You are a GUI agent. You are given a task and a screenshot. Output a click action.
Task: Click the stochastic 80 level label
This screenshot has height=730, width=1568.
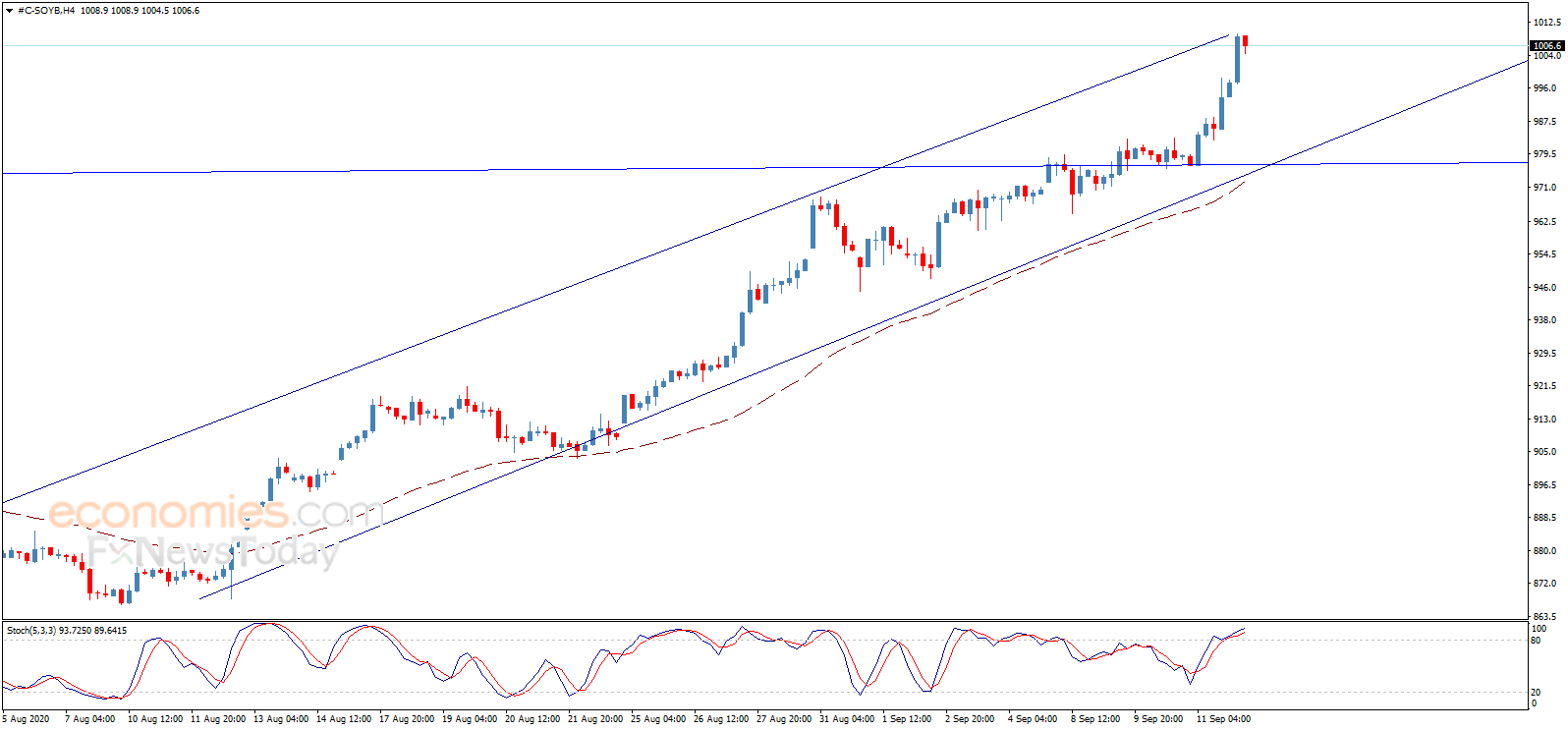click(1536, 641)
